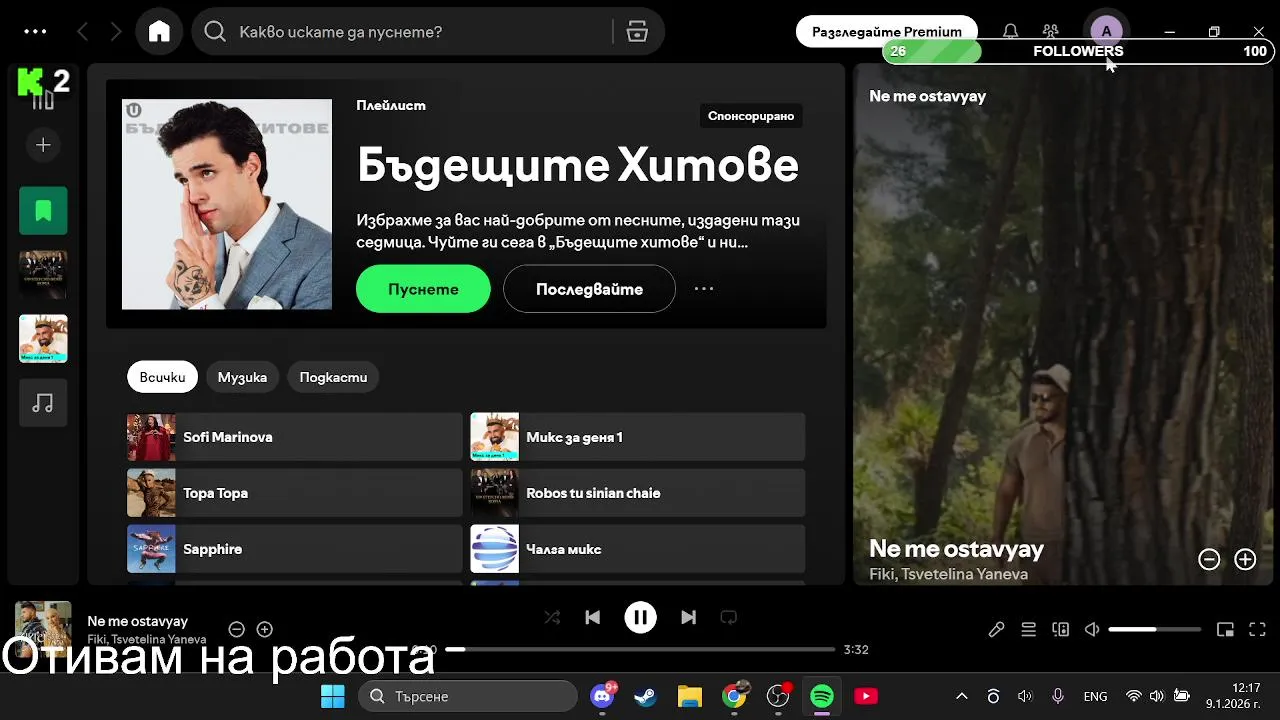This screenshot has width=1280, height=720.
Task: Add to library via plus icon in player bar
Action: click(264, 629)
